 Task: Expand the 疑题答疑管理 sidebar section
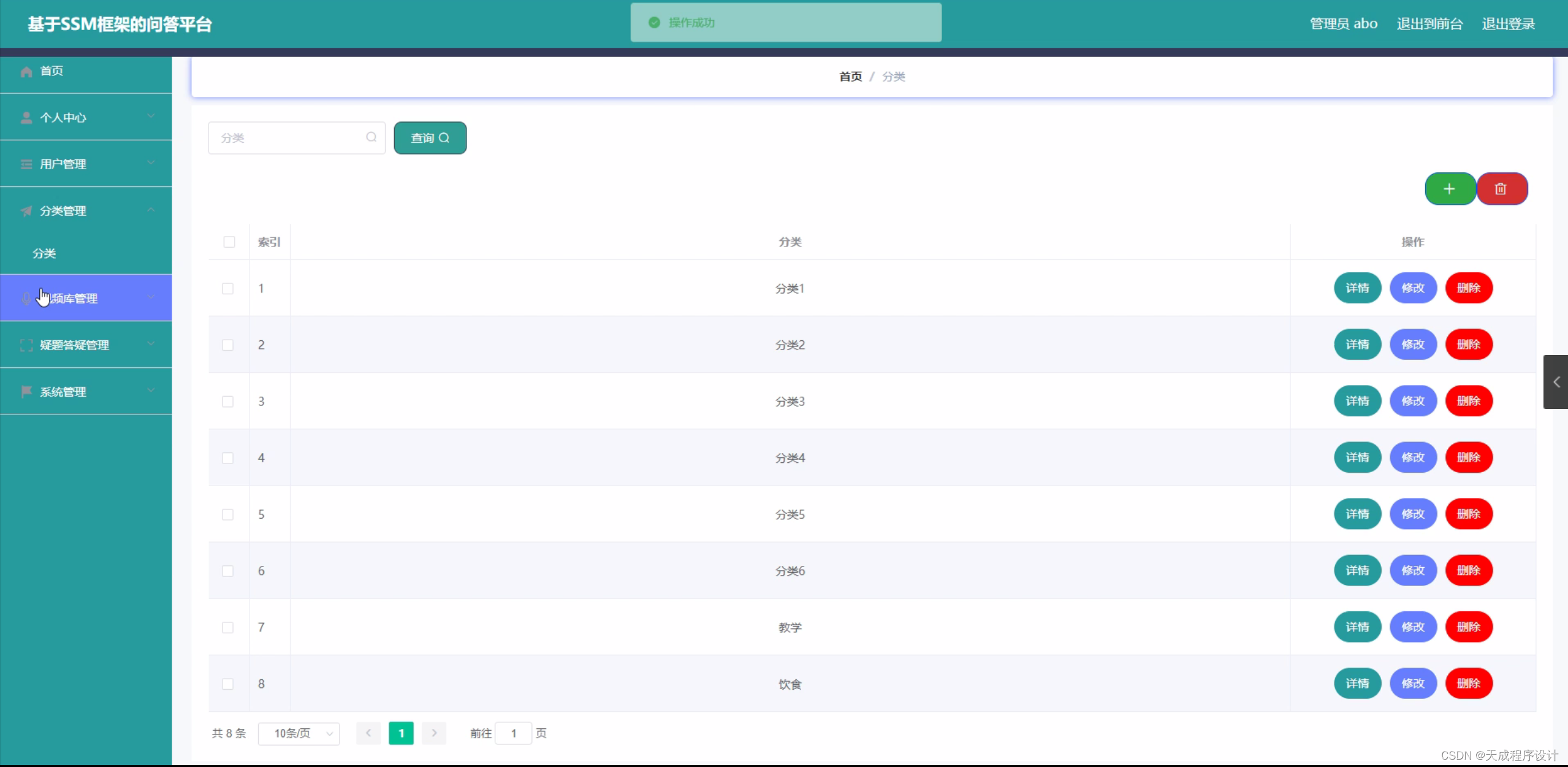point(86,345)
